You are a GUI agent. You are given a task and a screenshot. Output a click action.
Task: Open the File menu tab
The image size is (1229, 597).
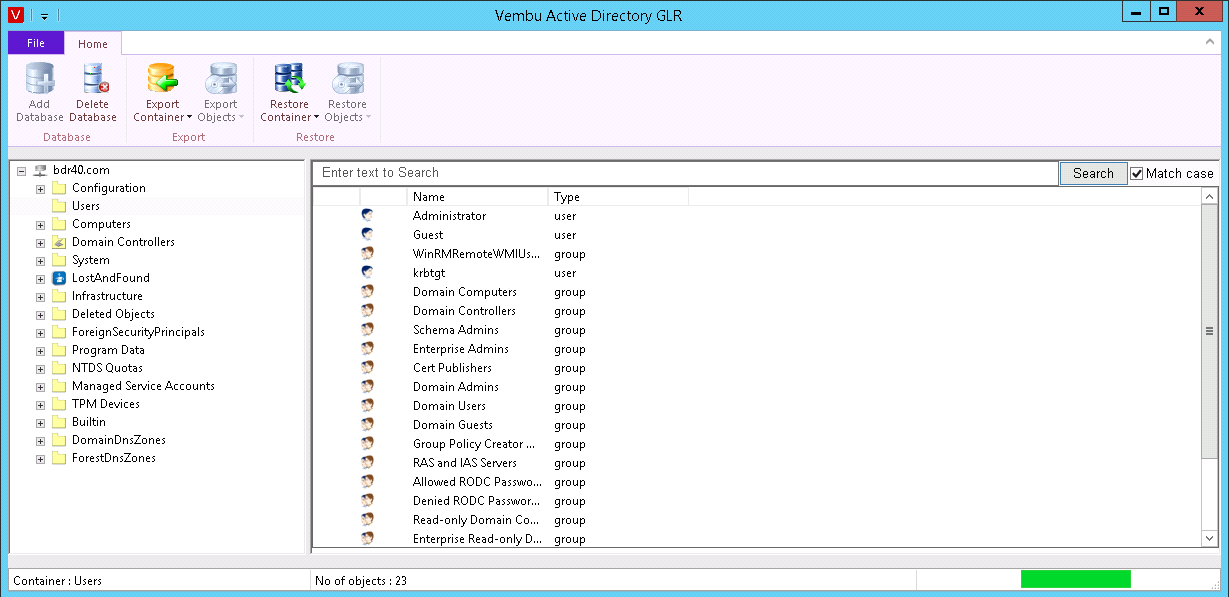click(x=36, y=43)
